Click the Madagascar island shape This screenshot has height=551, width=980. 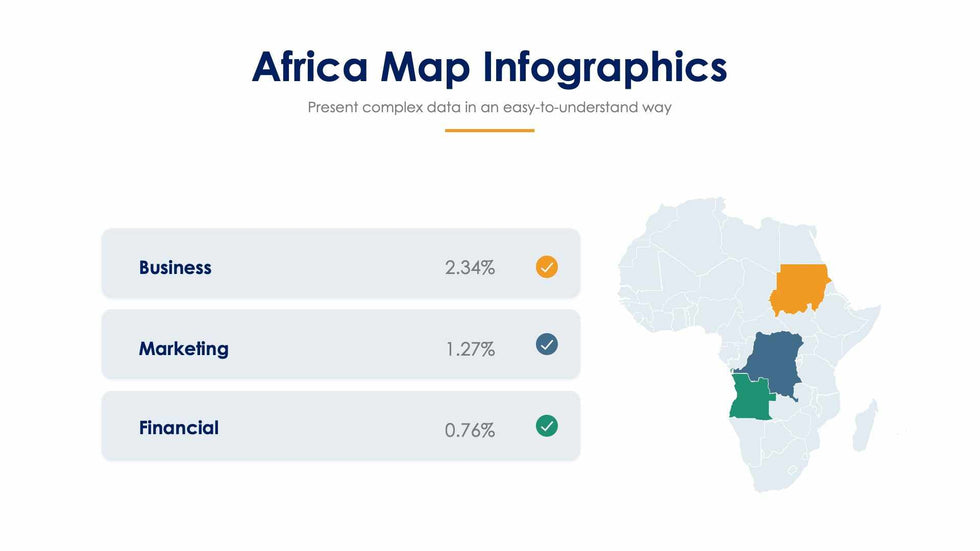tap(866, 424)
